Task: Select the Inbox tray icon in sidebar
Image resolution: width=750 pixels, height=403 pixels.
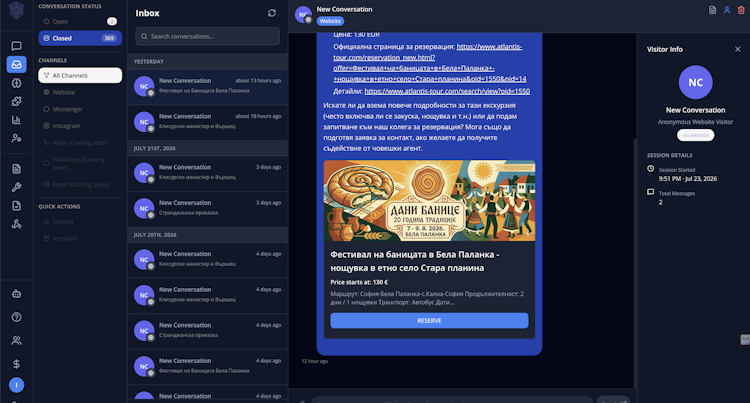Action: pyautogui.click(x=16, y=65)
